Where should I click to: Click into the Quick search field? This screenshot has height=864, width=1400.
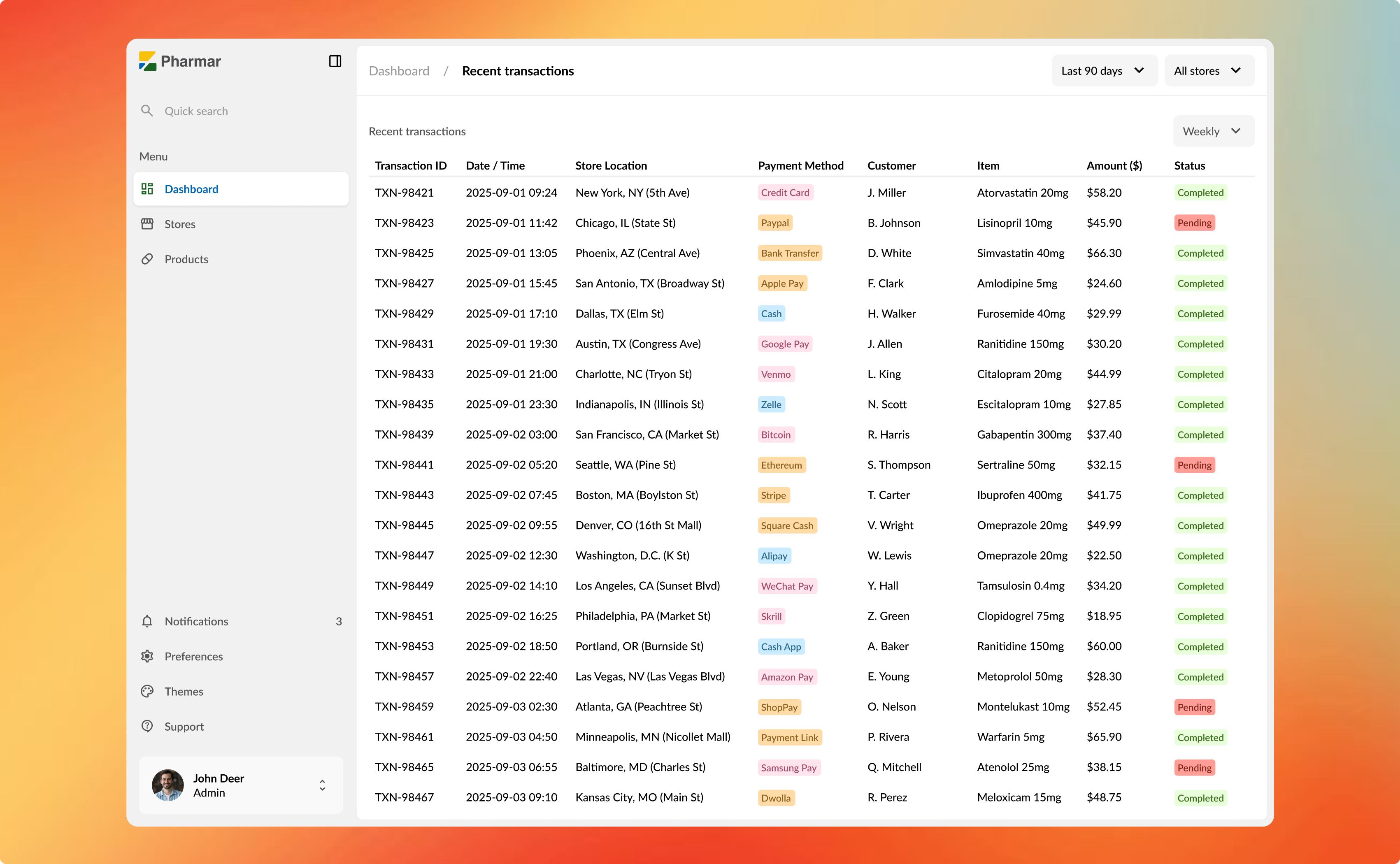point(196,111)
